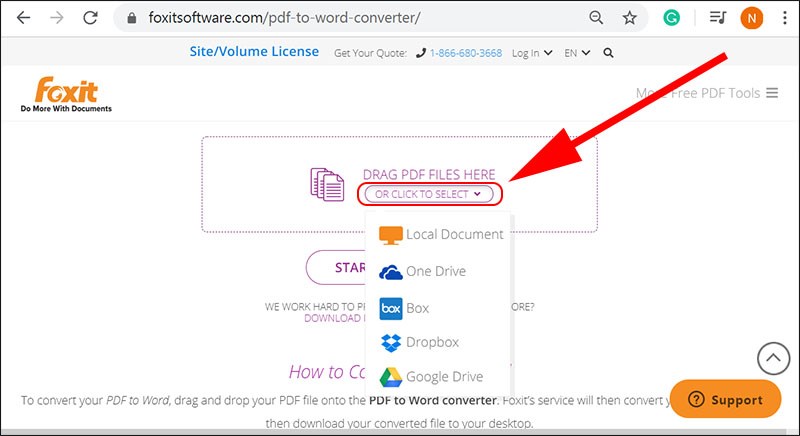
Task: Click the stacked documents upload icon
Action: tap(327, 184)
